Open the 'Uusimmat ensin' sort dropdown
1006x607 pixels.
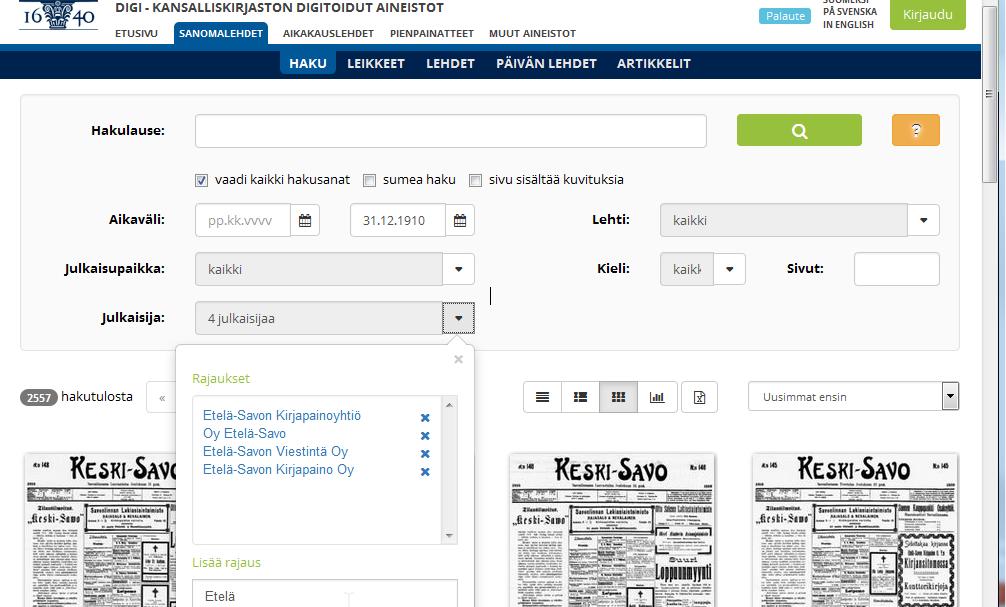[x=853, y=397]
